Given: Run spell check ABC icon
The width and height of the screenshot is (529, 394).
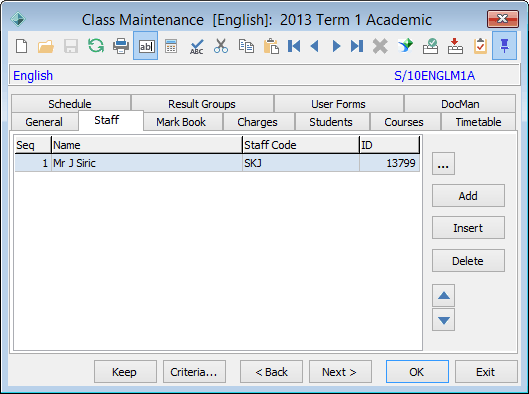Looking at the screenshot, I should coord(196,47).
